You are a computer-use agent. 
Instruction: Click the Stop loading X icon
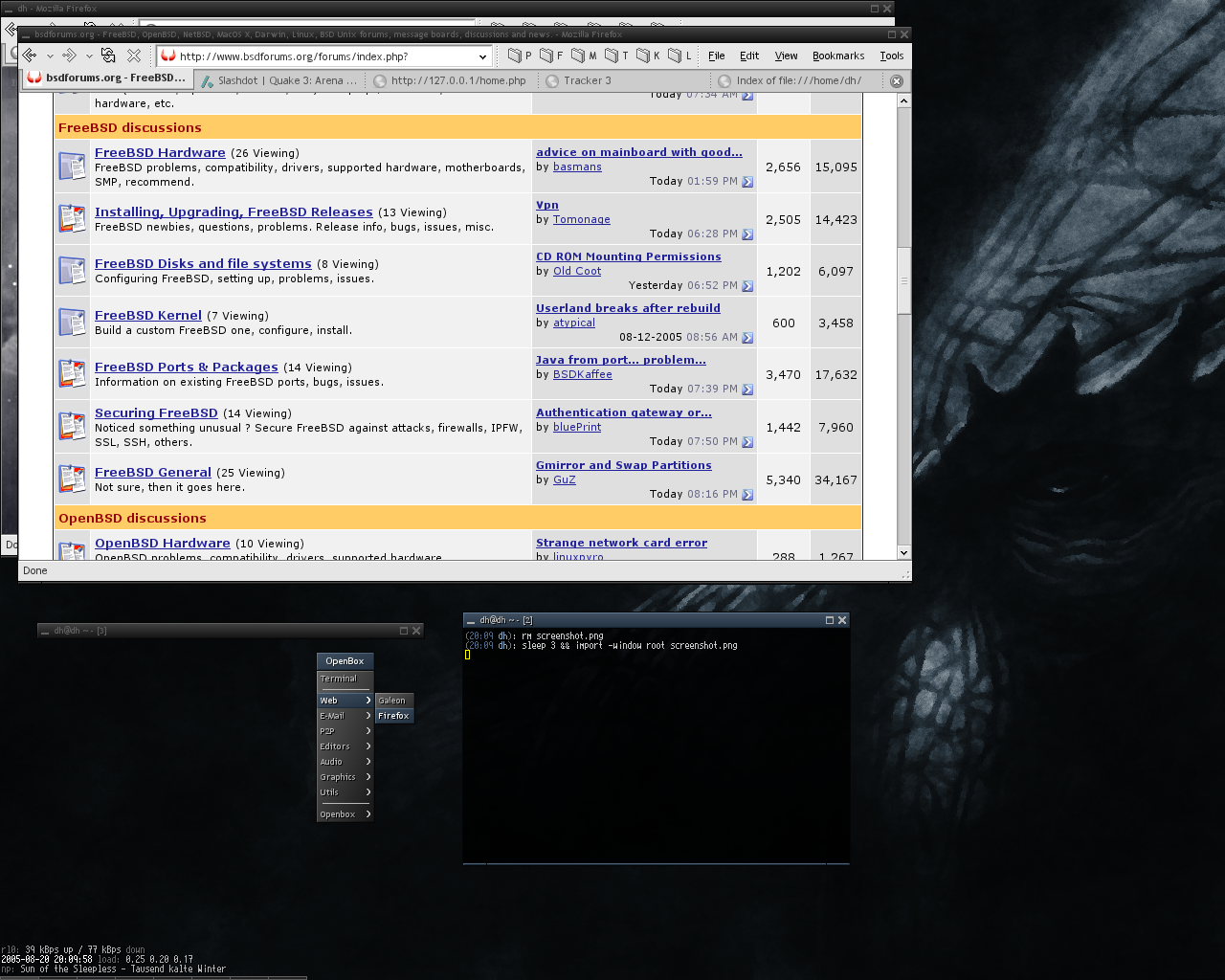click(134, 56)
